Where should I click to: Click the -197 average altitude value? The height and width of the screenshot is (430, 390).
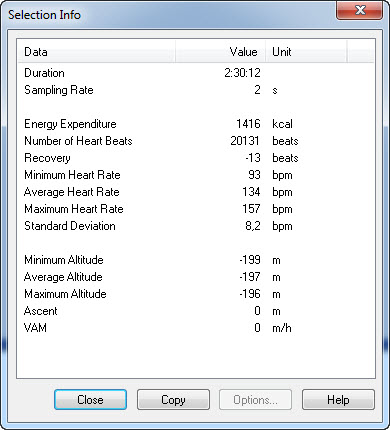click(x=250, y=277)
